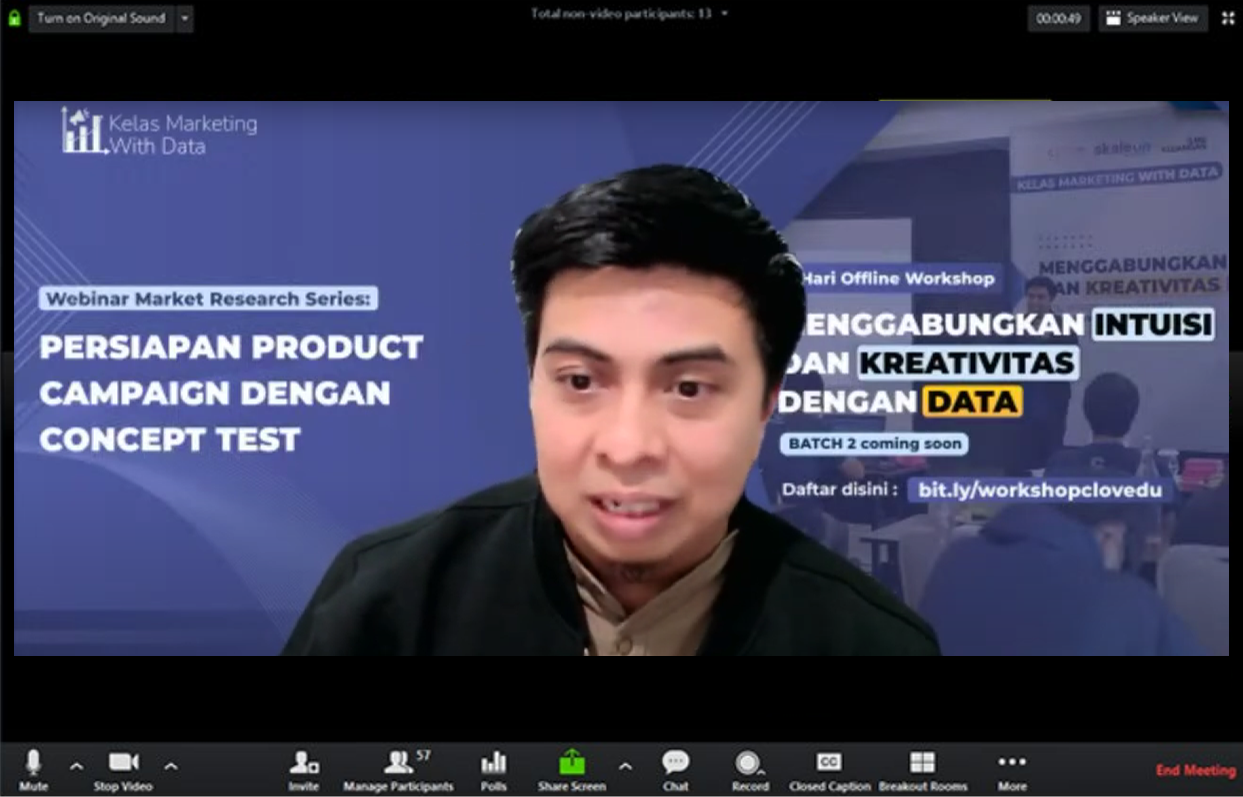Expand share options arrow beside Share Screen
Image resolution: width=1243 pixels, height=797 pixels.
coord(626,767)
